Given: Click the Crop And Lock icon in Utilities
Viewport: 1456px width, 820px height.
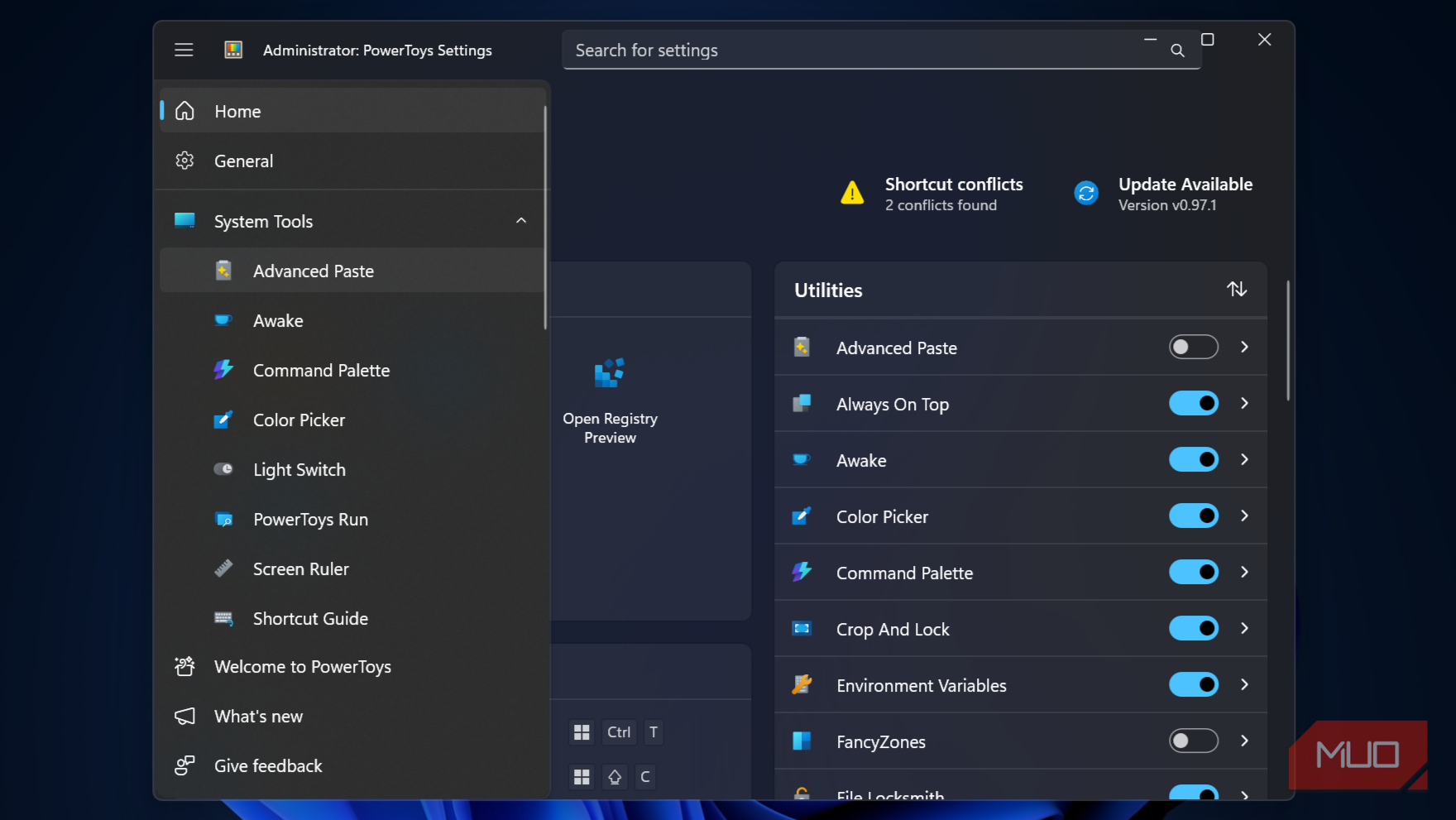Looking at the screenshot, I should coord(802,629).
